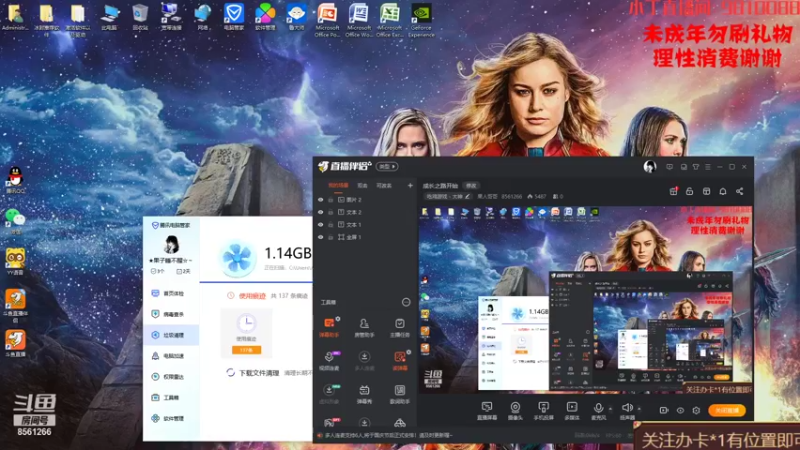Open the 主播任务 tool icon
Screen dimensions: 800x450
click(x=399, y=327)
